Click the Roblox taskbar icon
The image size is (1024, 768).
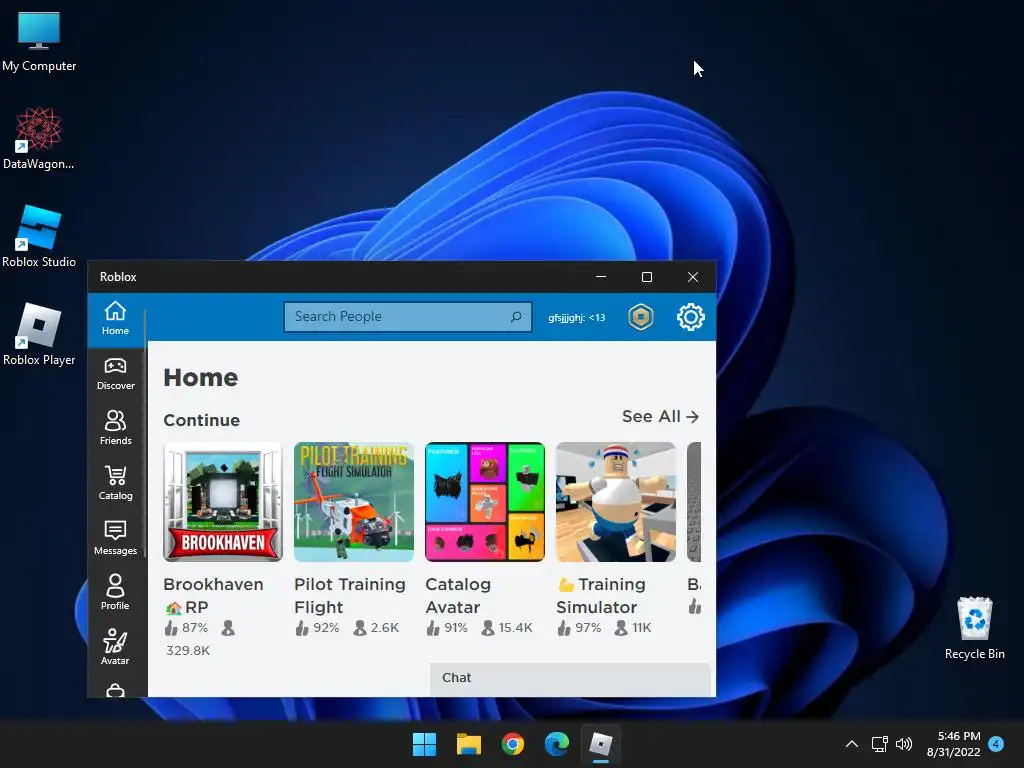coord(600,744)
